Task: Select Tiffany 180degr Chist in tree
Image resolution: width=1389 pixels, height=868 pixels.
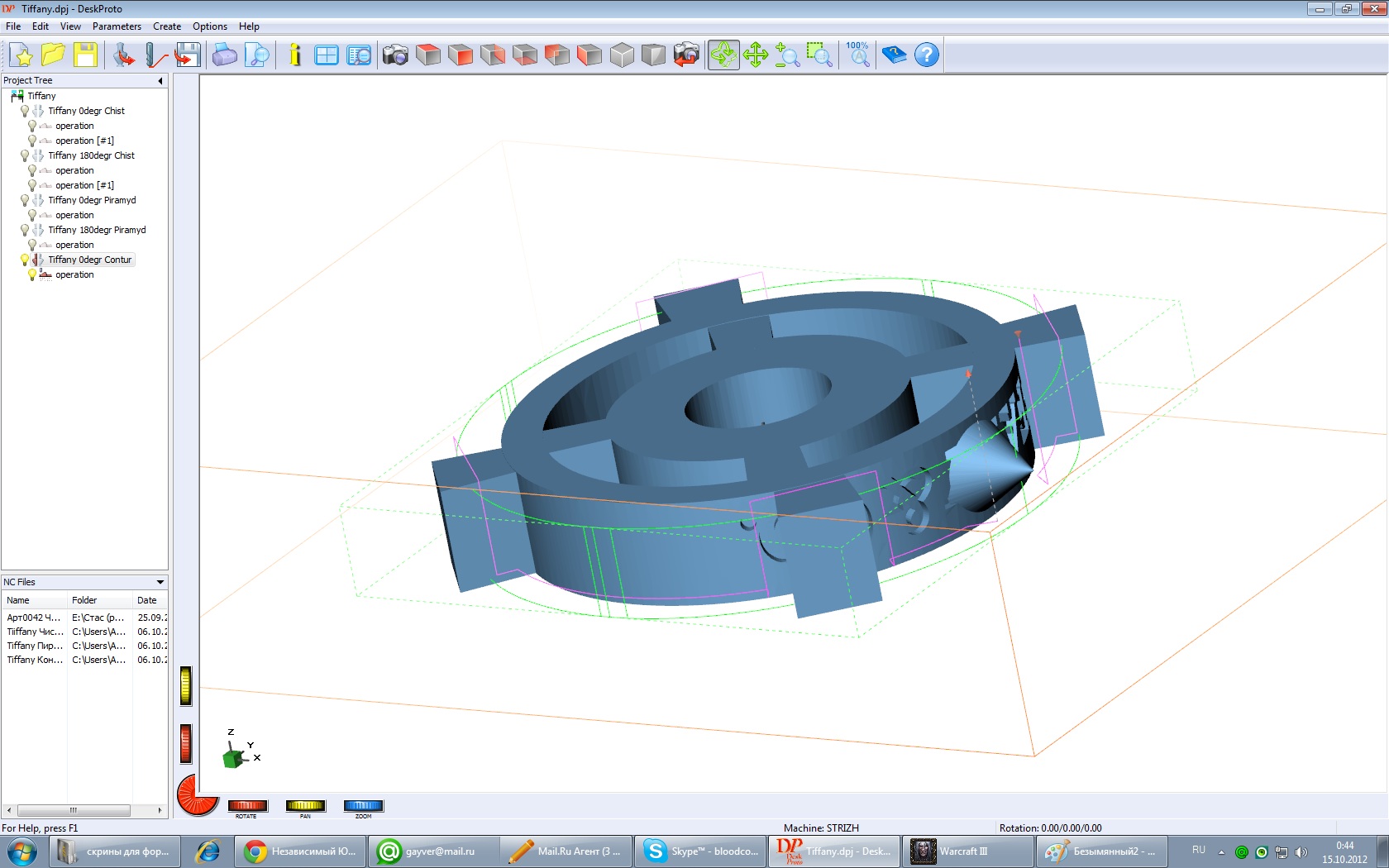Action: click(x=91, y=155)
